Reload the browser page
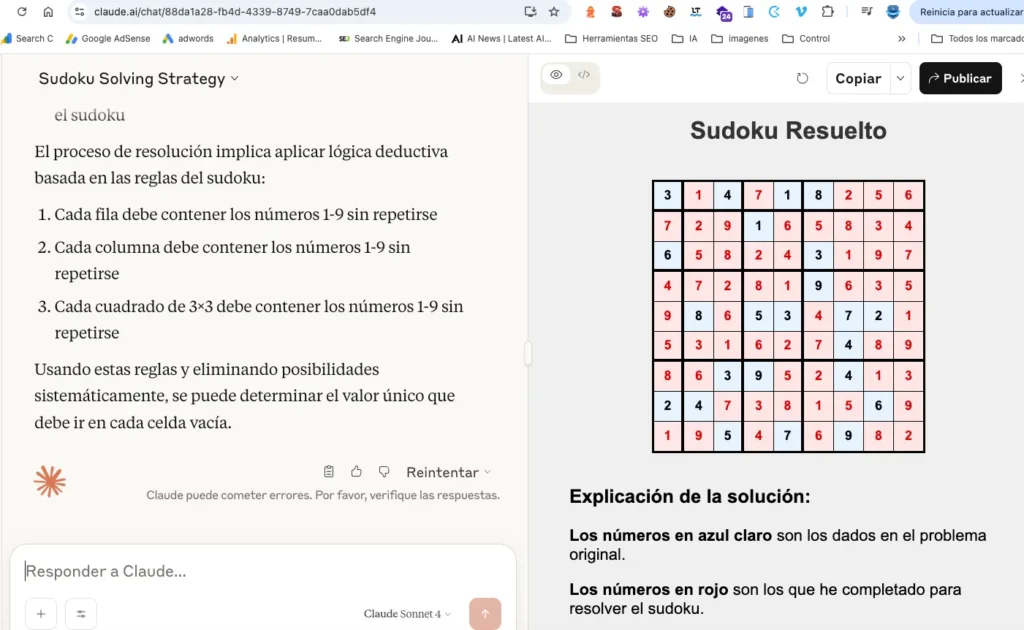Viewport: 1024px width, 630px height. click(22, 12)
